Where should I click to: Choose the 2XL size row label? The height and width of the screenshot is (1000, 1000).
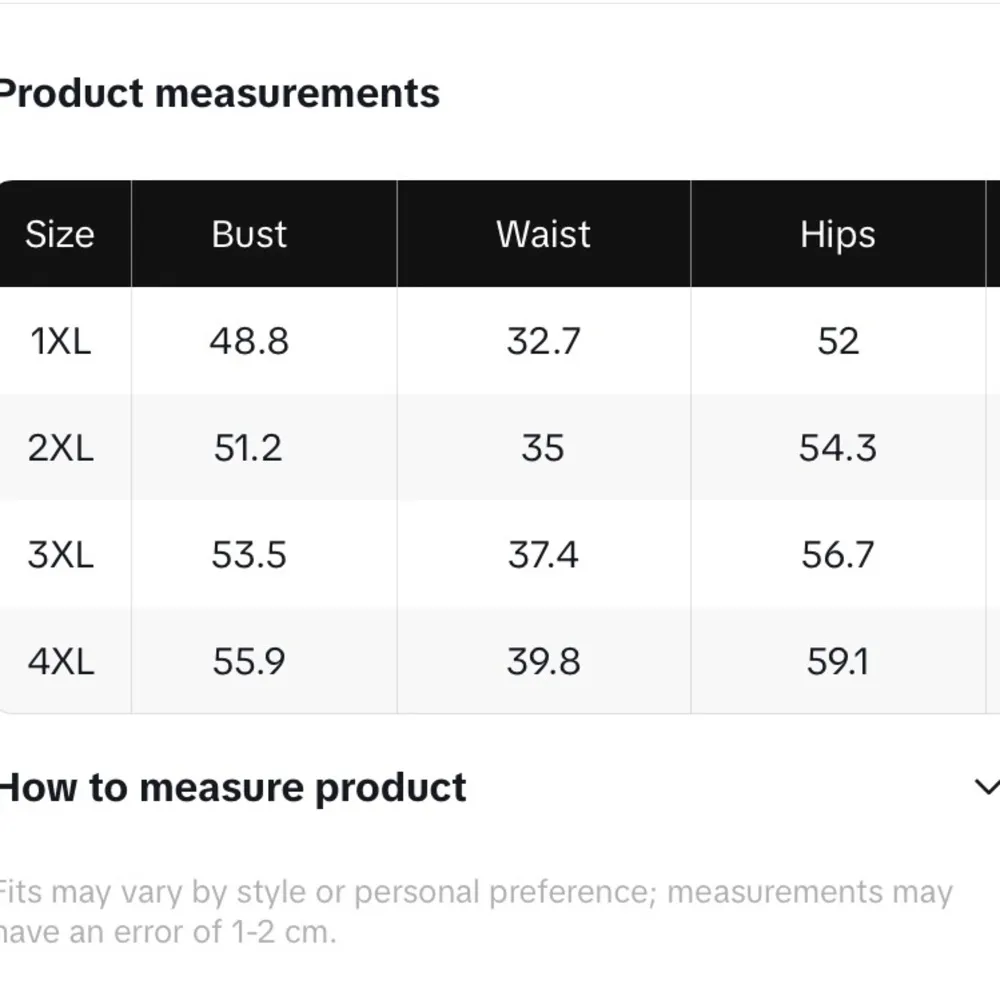[60, 448]
